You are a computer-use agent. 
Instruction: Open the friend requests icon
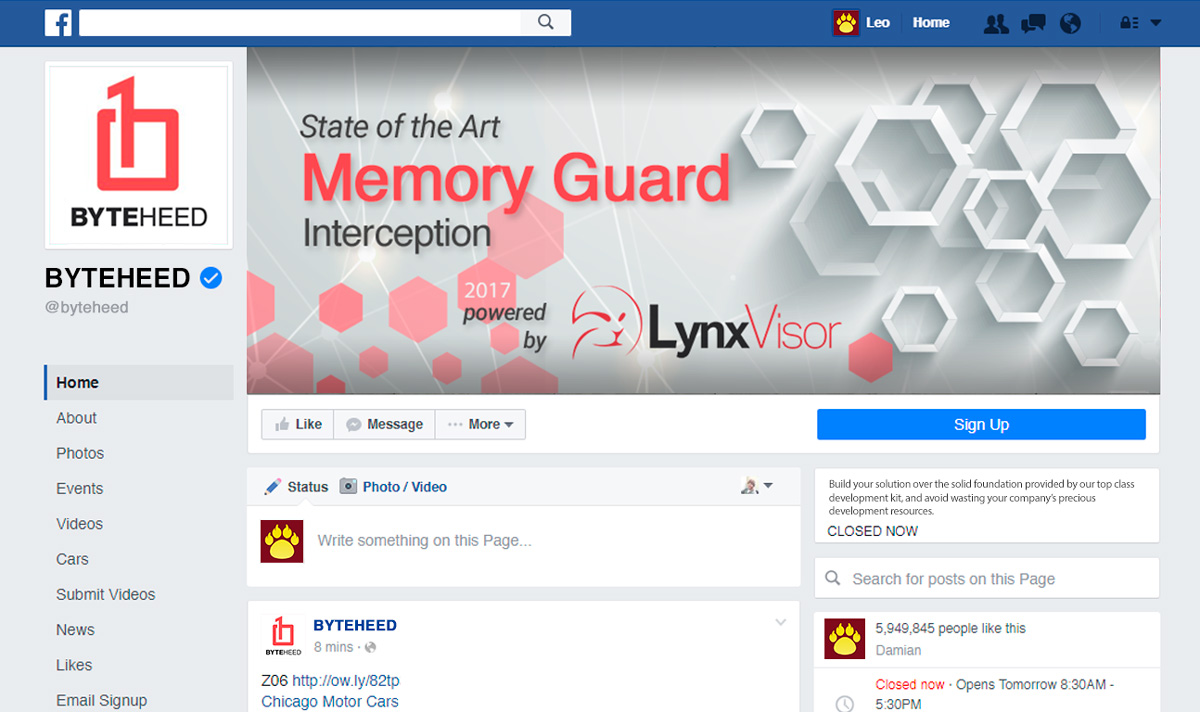pyautogui.click(x=996, y=23)
